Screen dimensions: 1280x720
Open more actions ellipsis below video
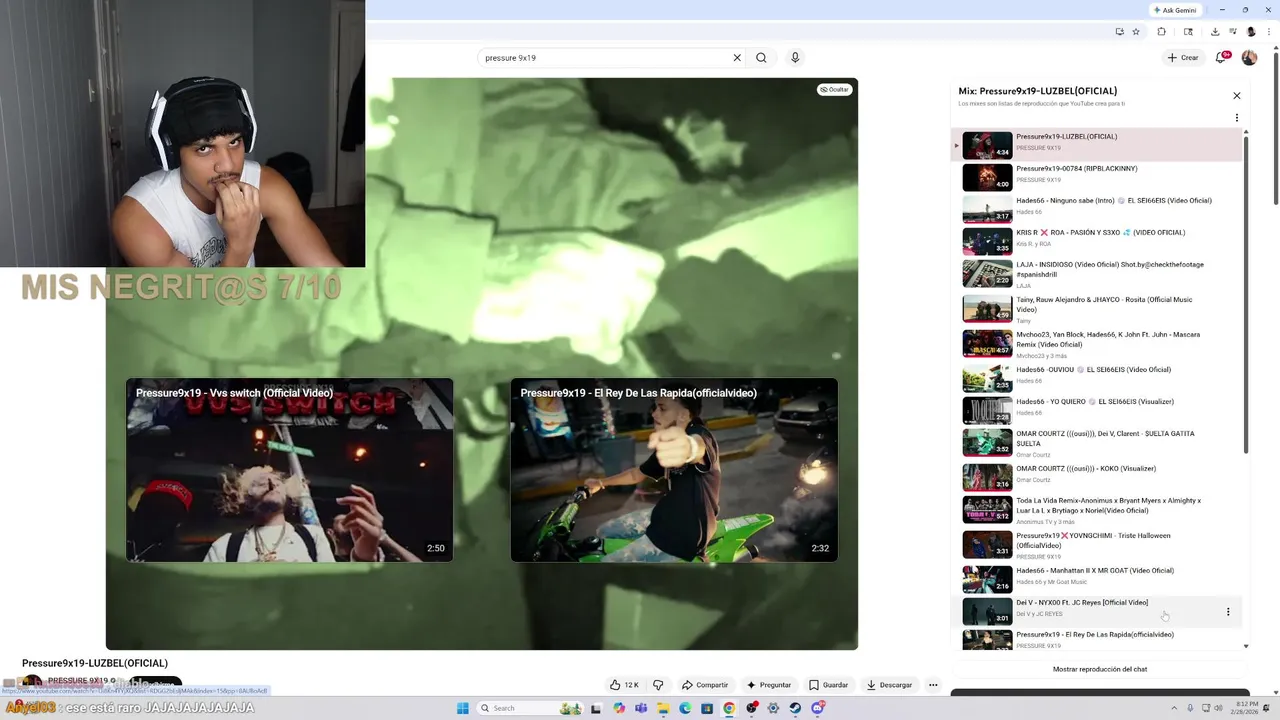click(933, 685)
